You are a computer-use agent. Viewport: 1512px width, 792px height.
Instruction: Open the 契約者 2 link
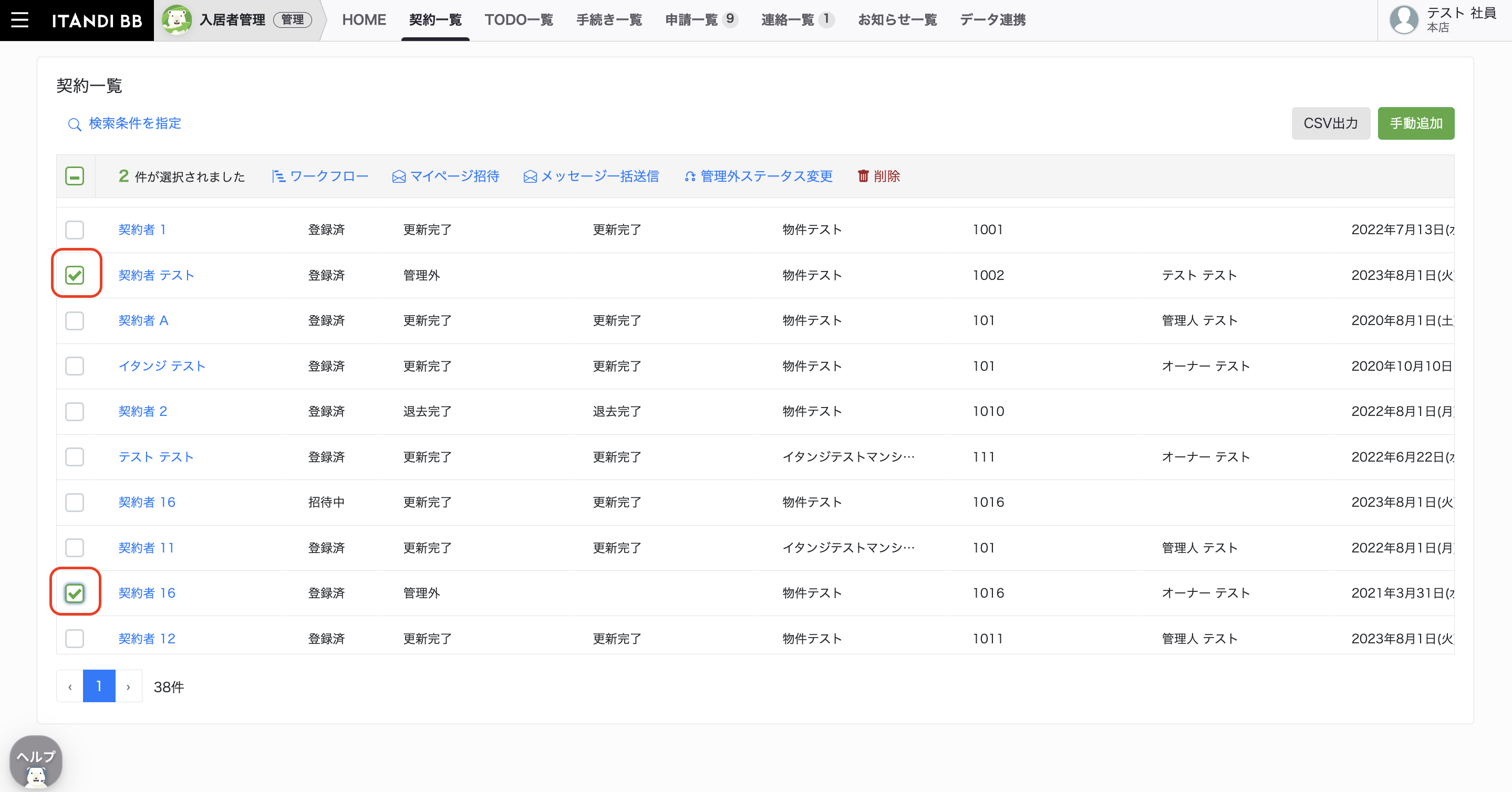pyautogui.click(x=143, y=412)
